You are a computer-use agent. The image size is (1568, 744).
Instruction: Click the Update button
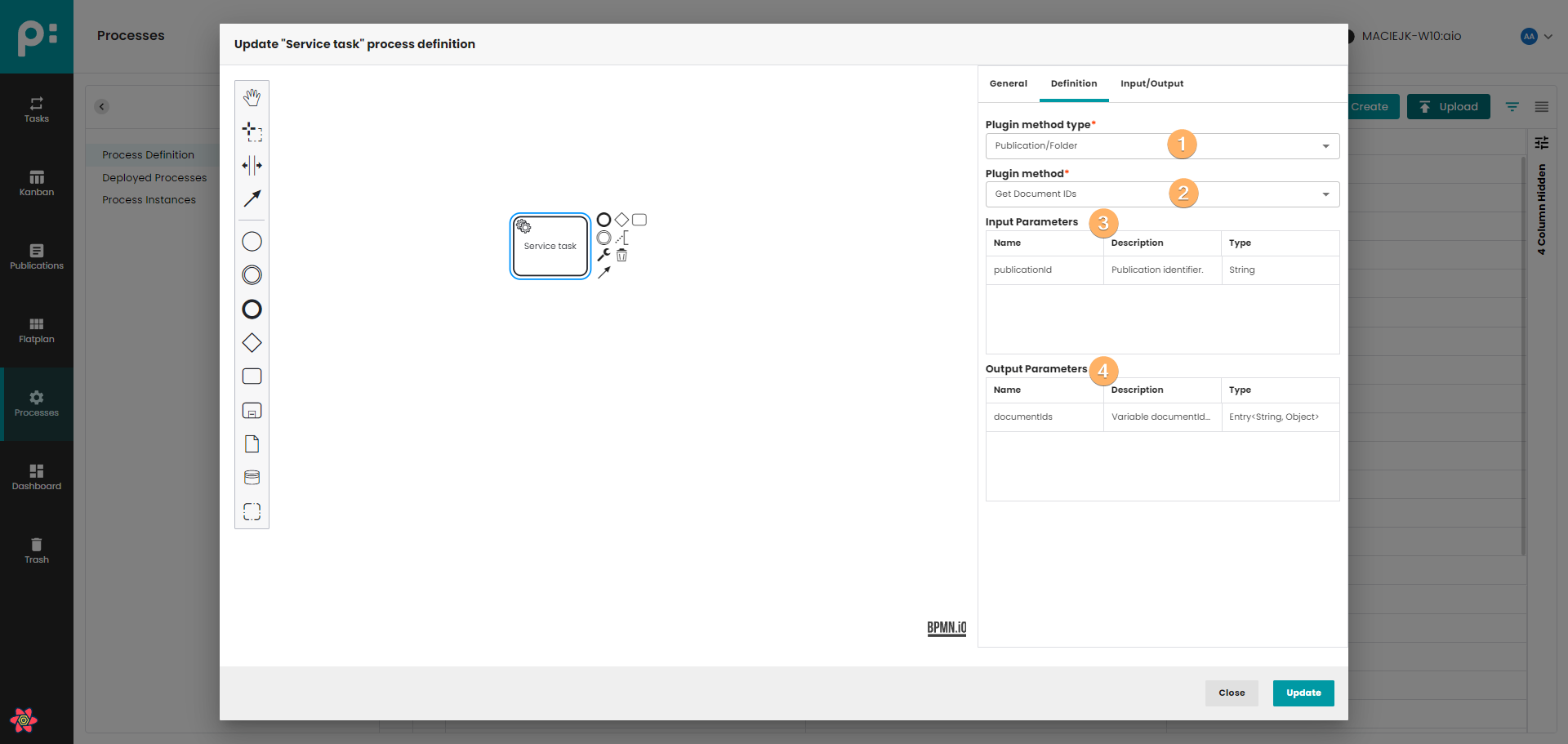point(1303,693)
